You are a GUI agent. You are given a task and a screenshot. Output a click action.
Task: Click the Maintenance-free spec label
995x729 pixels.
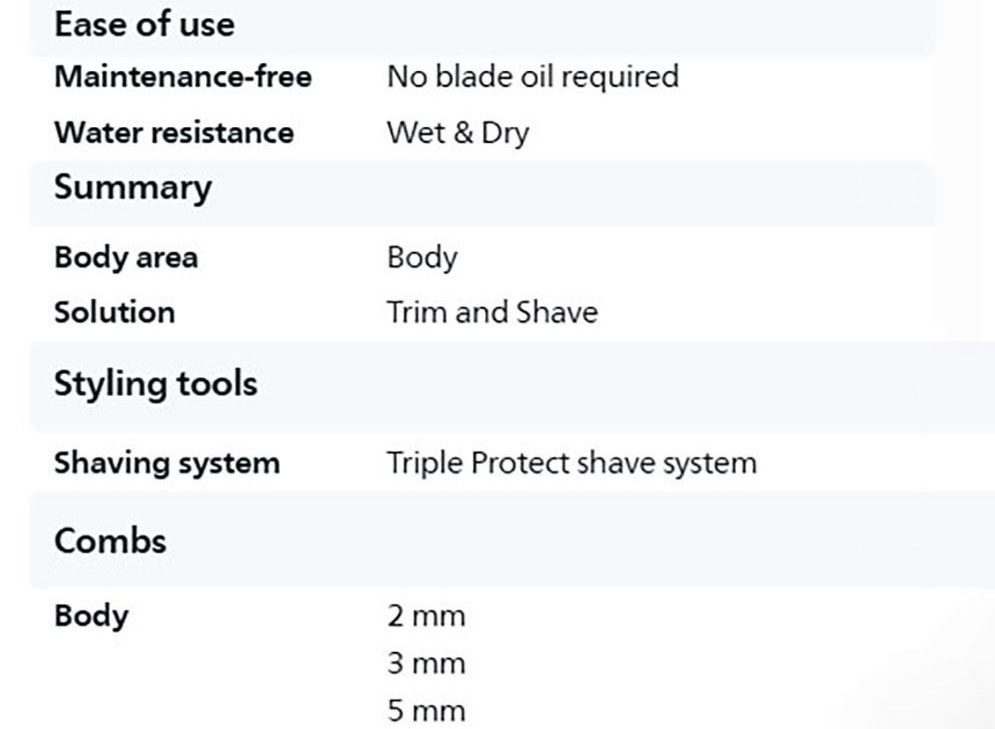point(182,77)
